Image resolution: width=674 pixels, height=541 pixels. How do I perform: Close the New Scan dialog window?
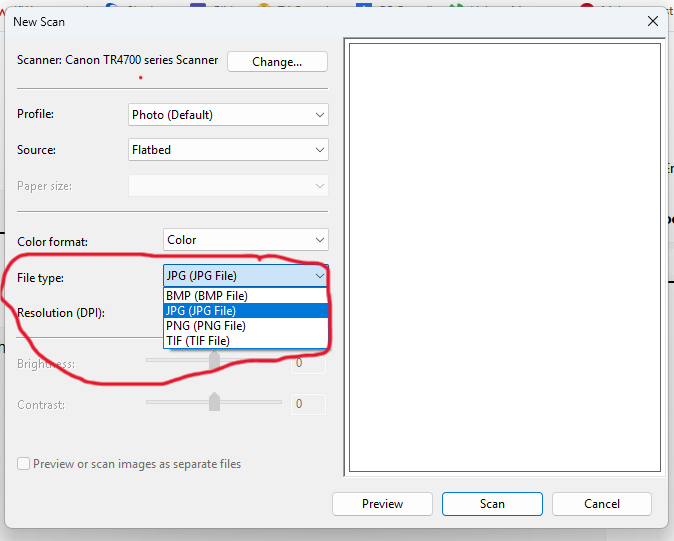(653, 20)
